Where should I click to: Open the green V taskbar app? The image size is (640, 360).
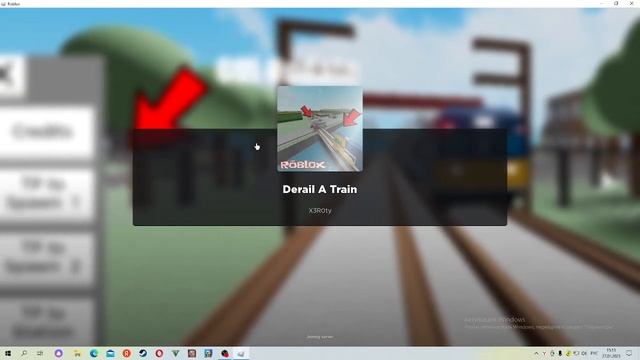pyautogui.click(x=176, y=353)
